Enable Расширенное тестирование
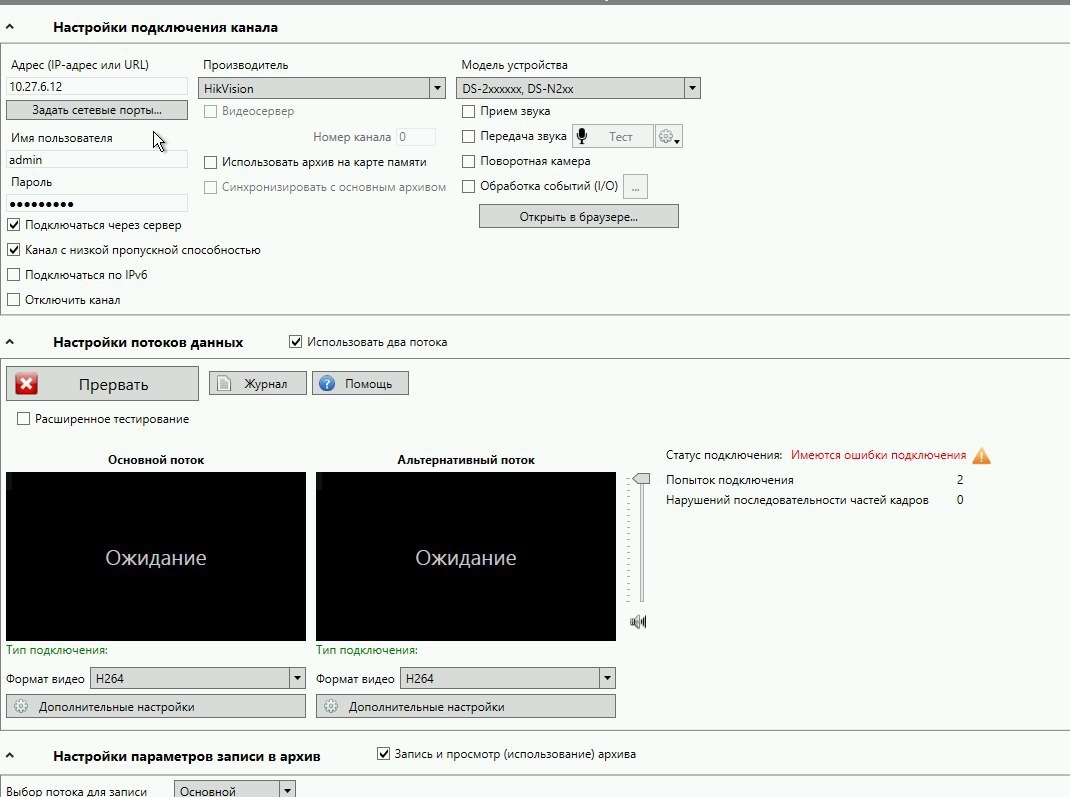 click(x=23, y=419)
